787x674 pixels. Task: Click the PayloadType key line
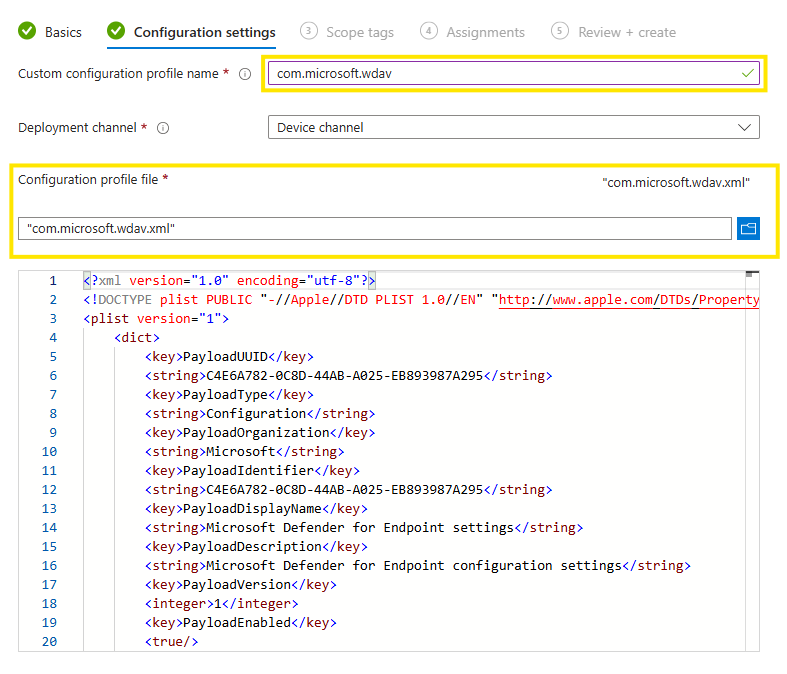click(229, 395)
